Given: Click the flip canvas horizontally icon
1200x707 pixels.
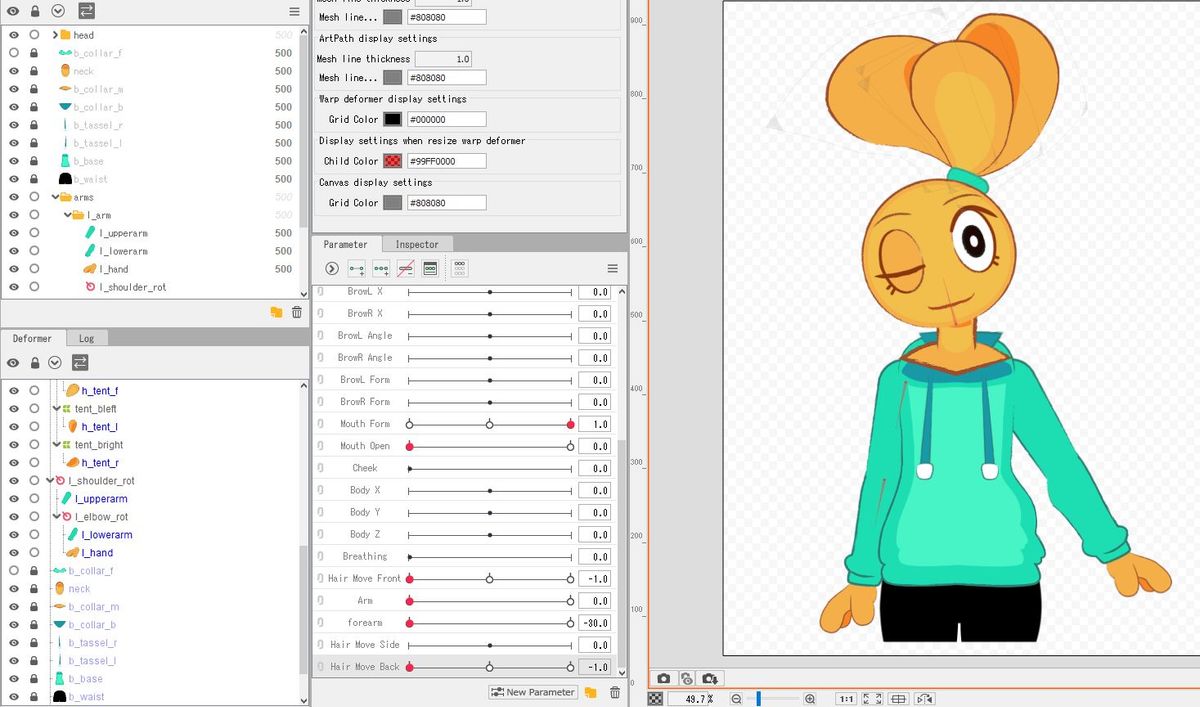Looking at the screenshot, I should click(x=924, y=698).
